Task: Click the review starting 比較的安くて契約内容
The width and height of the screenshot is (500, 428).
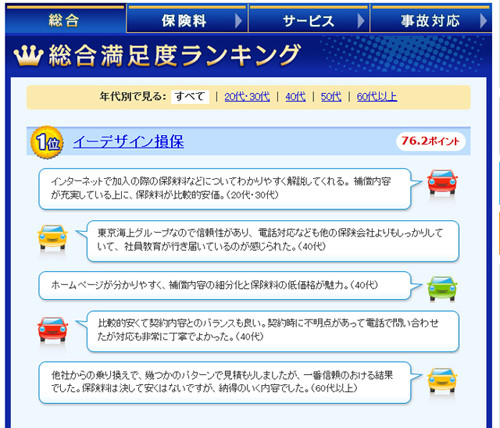Action: [273, 331]
